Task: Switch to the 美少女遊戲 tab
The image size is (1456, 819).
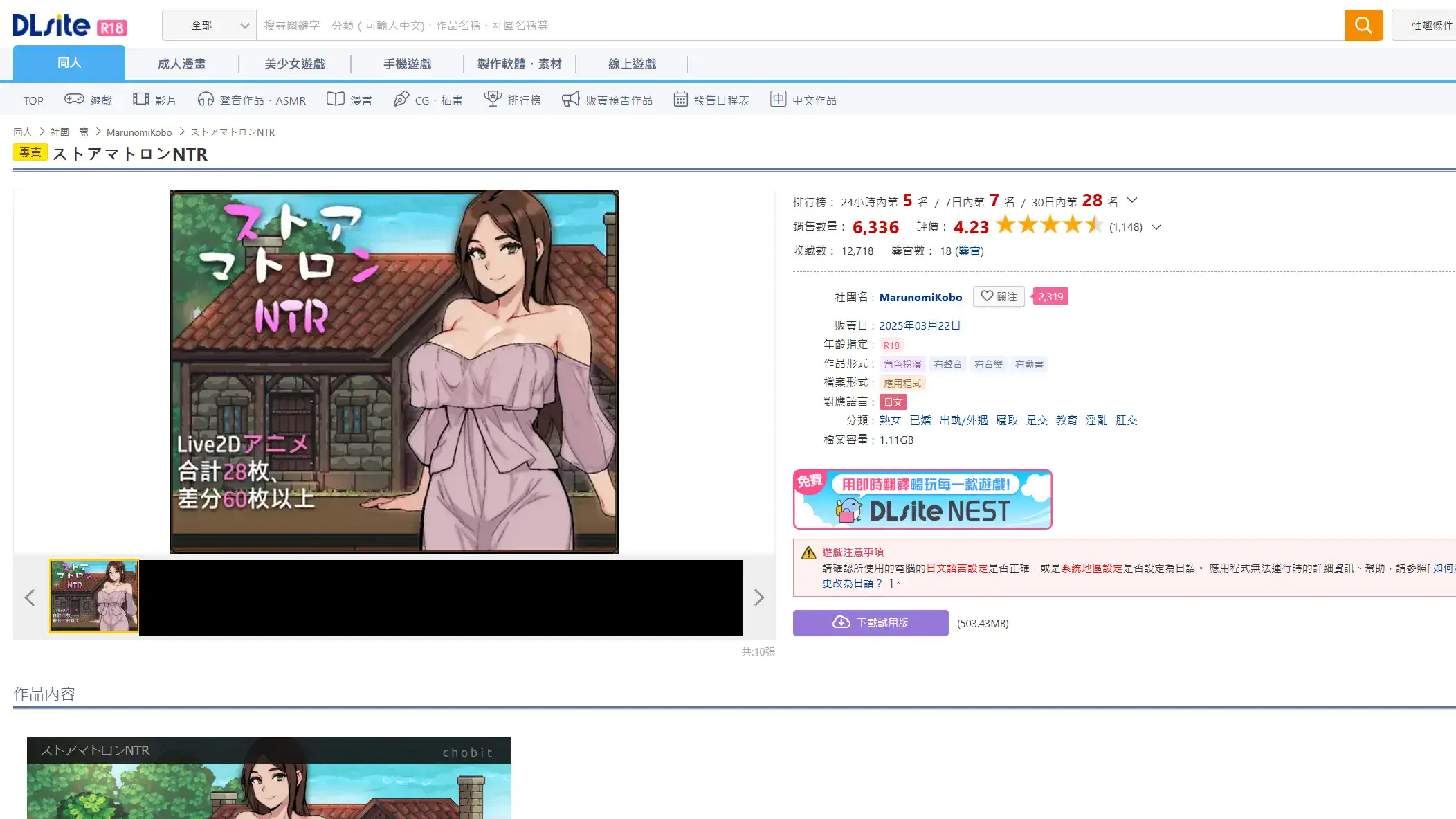Action: pos(295,64)
